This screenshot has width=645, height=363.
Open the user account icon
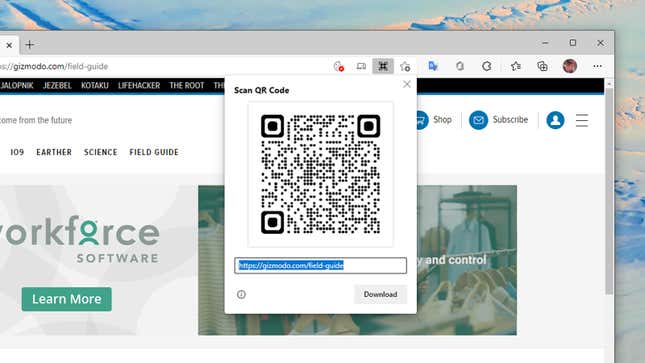tap(555, 120)
